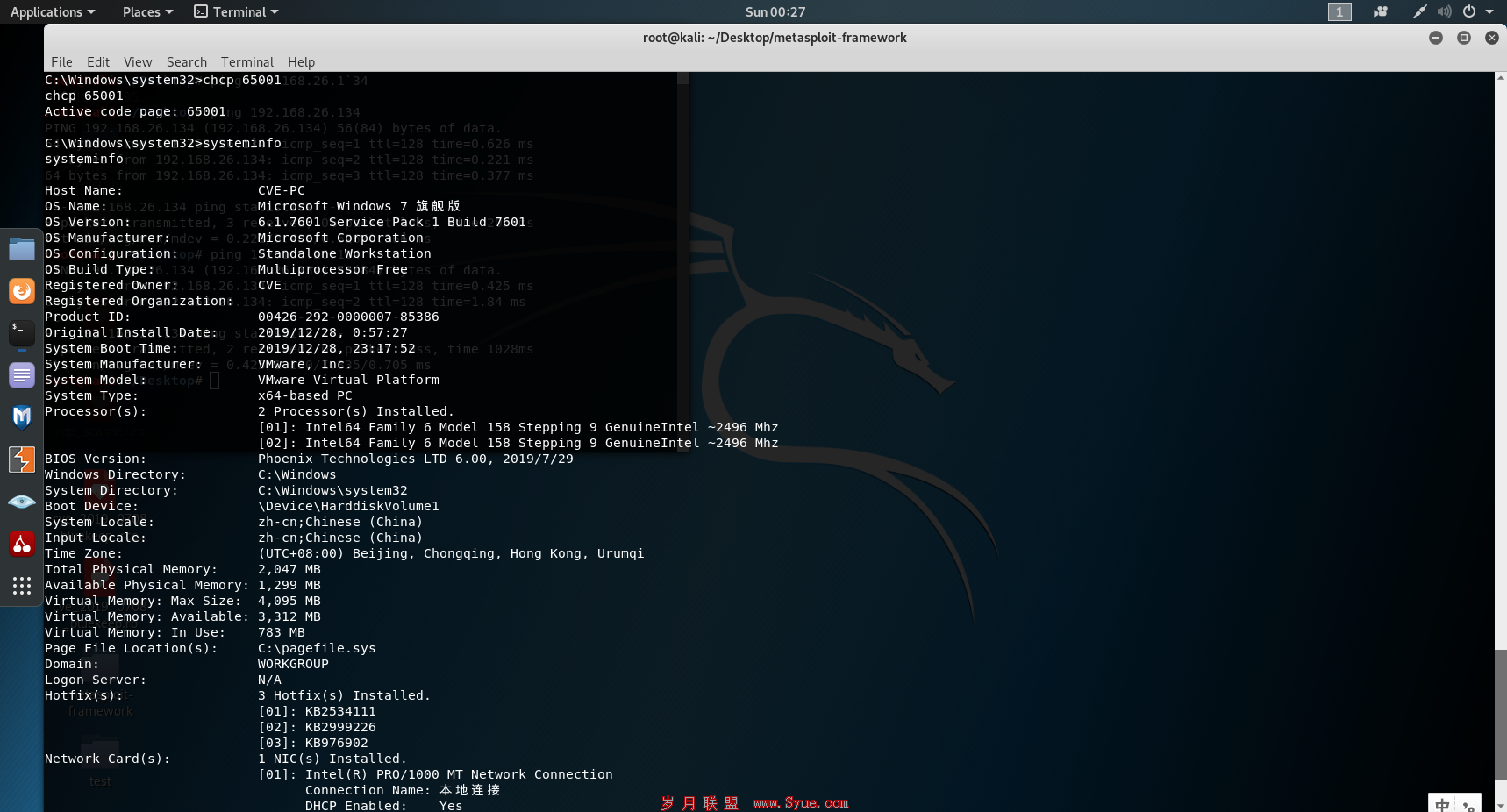Click the window title root@kali
Image resolution: width=1507 pixels, height=812 pixels.
click(775, 38)
